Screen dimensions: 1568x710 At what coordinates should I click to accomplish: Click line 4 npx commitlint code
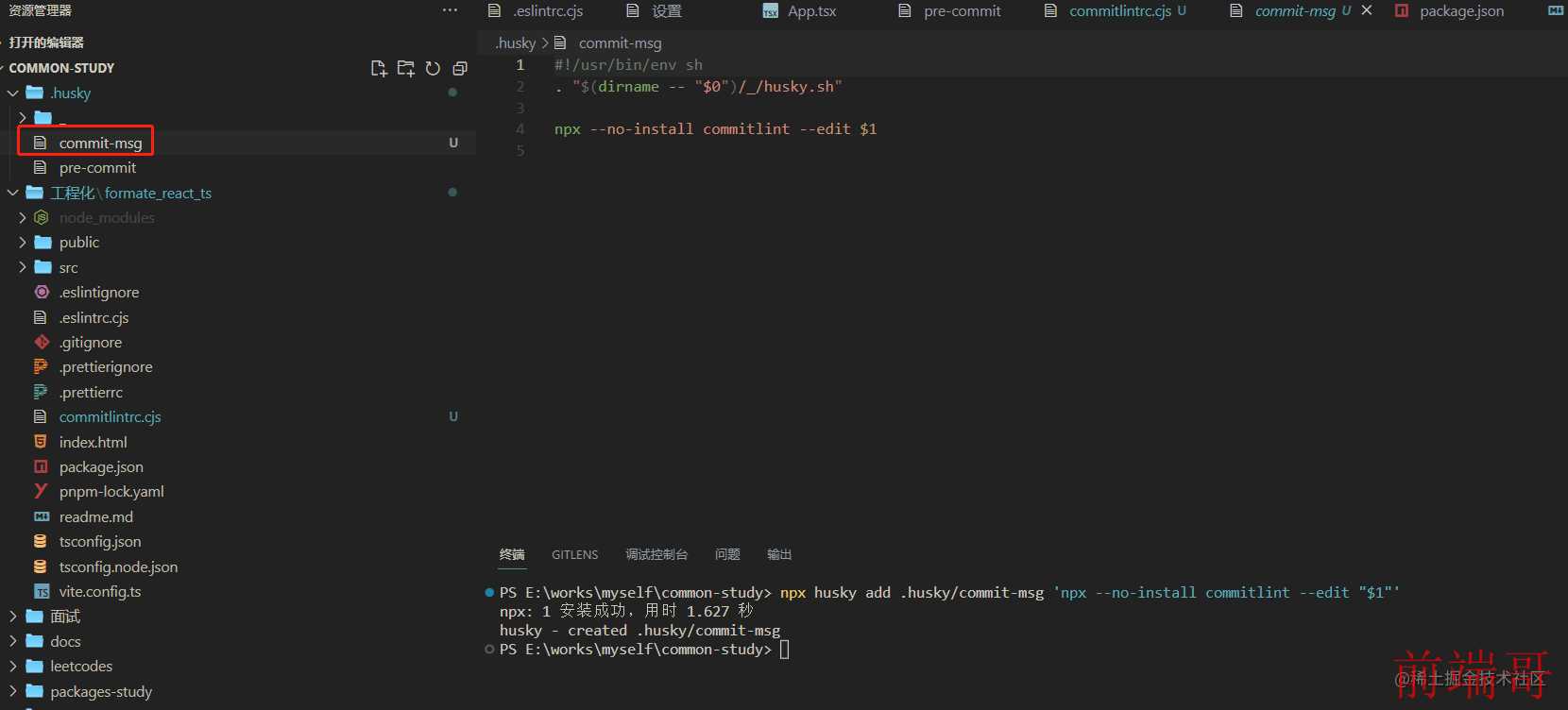point(715,128)
